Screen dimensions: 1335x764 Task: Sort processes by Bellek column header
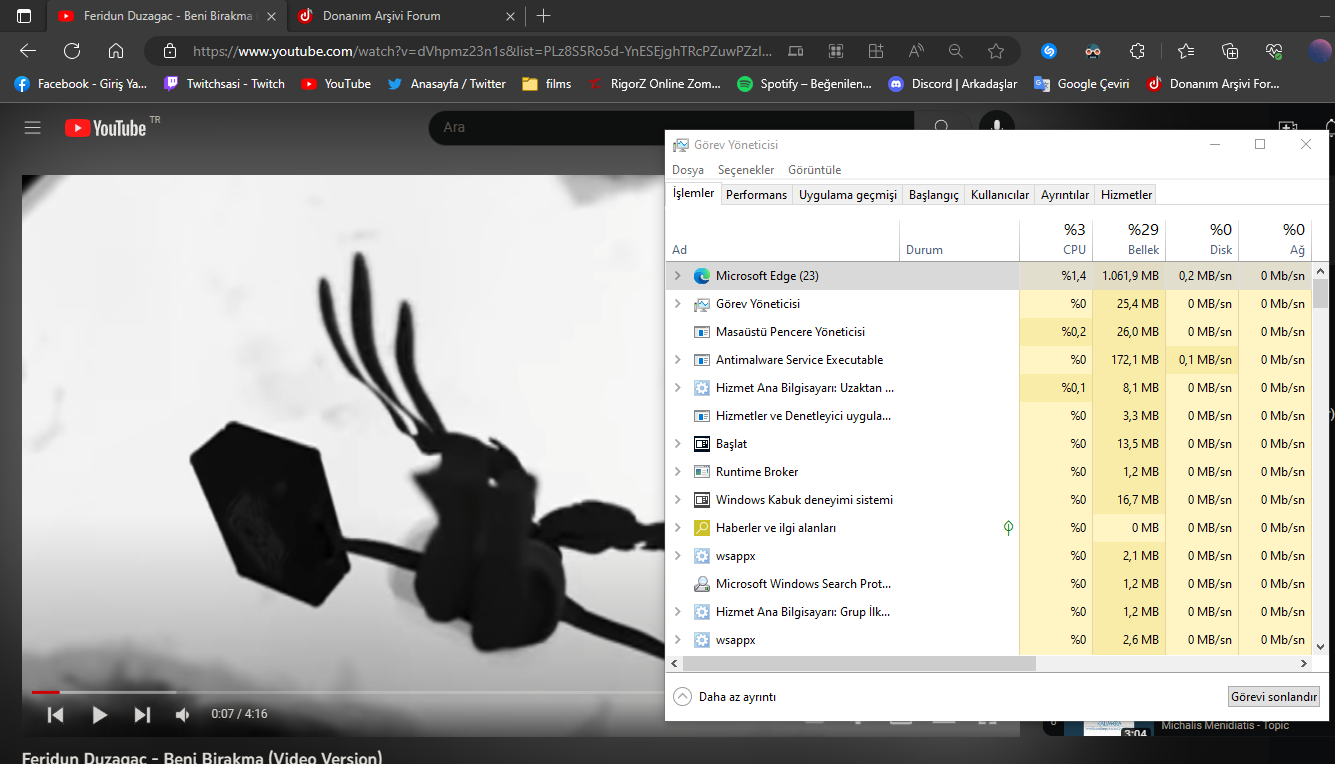click(x=1128, y=240)
